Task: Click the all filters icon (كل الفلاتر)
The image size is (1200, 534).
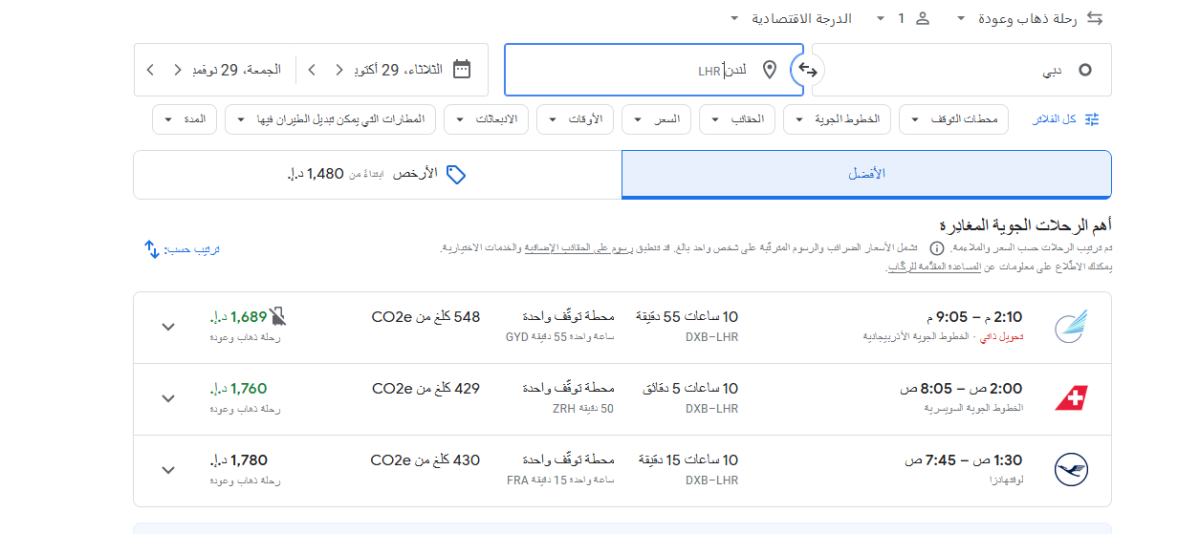Action: pos(1092,119)
